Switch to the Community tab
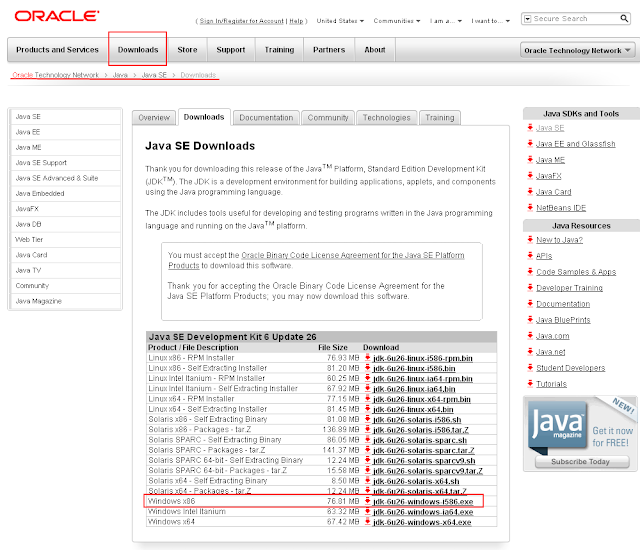Viewport: 640px width, 550px height. 328,118
